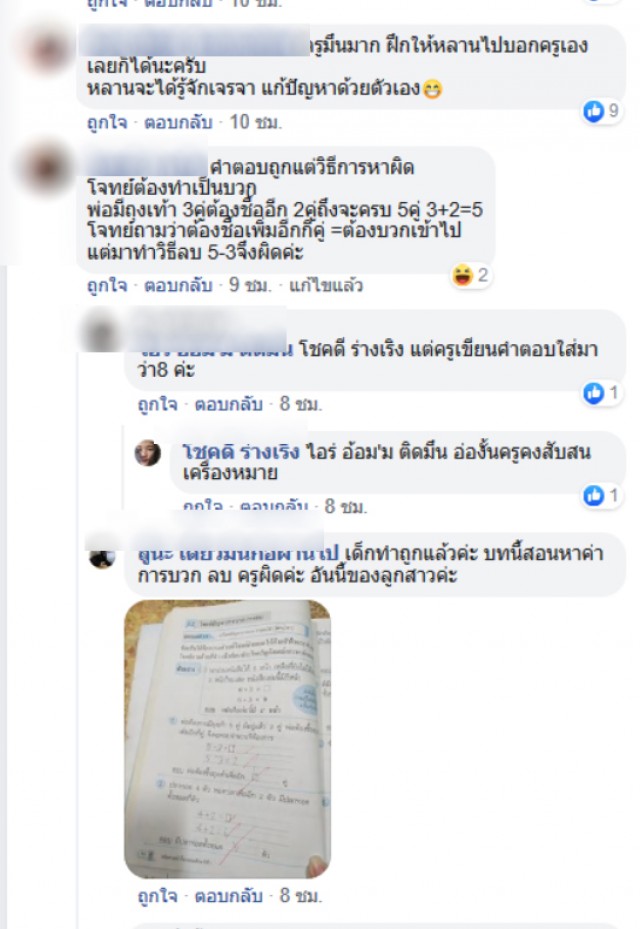Screen dimensions: 640x929
Task: Open the workbook photo attachment
Action: 228,739
